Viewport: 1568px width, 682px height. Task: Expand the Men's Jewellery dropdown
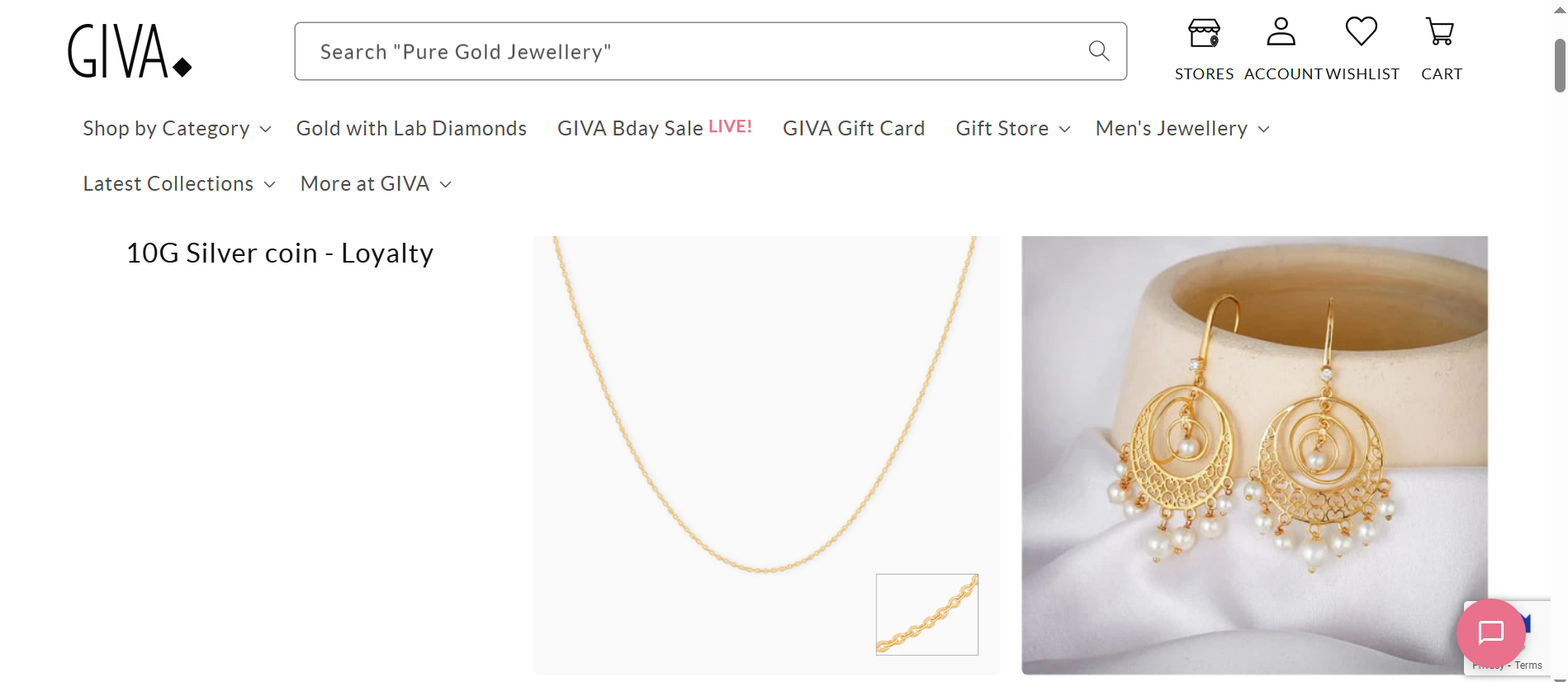[x=1182, y=129]
